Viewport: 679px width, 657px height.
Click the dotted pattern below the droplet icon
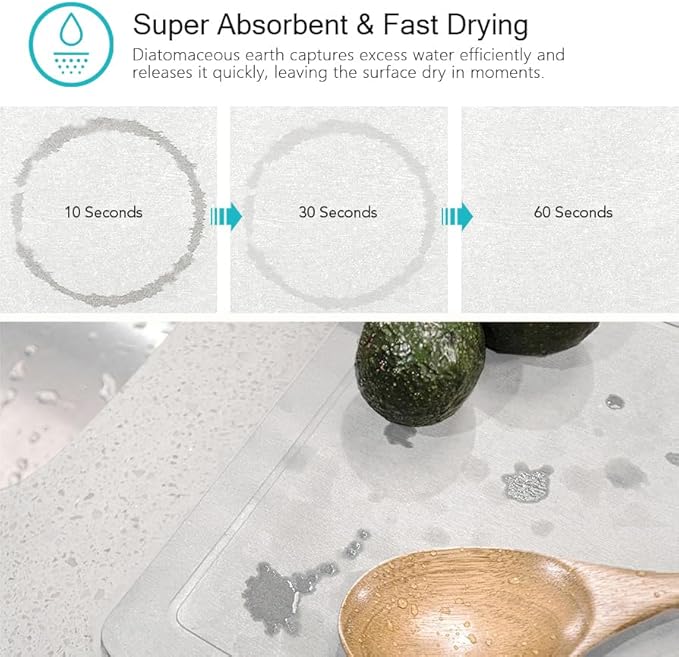pyautogui.click(x=71, y=63)
